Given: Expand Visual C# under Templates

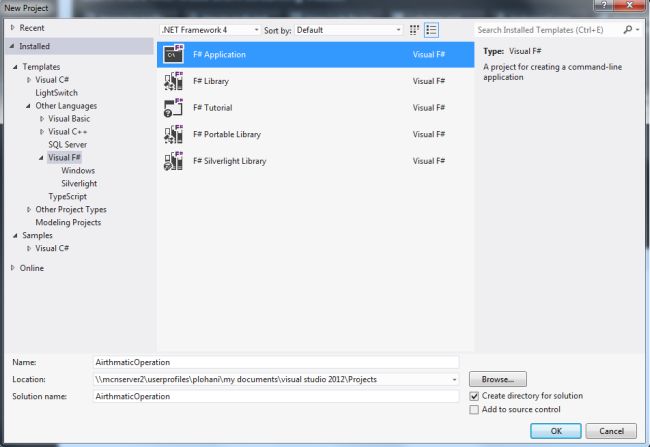Looking at the screenshot, I should tap(29, 80).
